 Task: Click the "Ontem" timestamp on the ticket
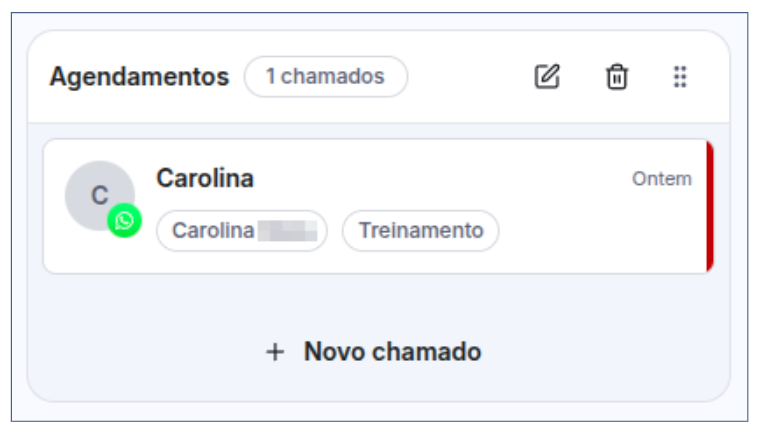click(661, 179)
